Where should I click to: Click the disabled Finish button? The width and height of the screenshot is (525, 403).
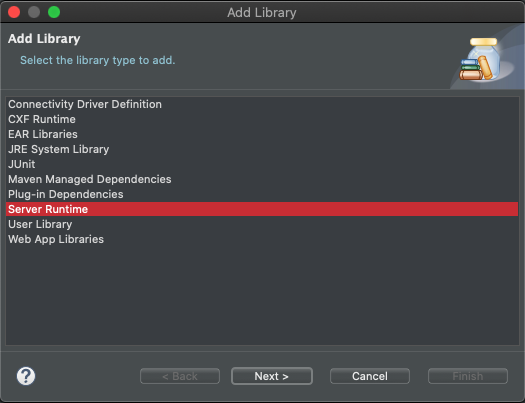(468, 376)
